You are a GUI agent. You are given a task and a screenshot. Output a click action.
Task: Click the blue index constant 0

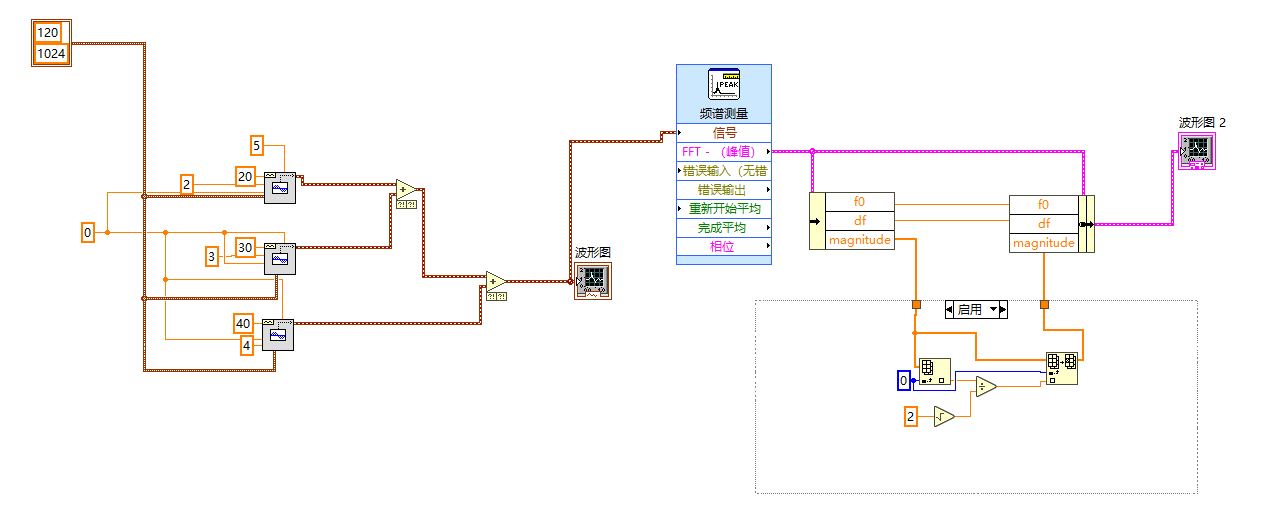904,381
